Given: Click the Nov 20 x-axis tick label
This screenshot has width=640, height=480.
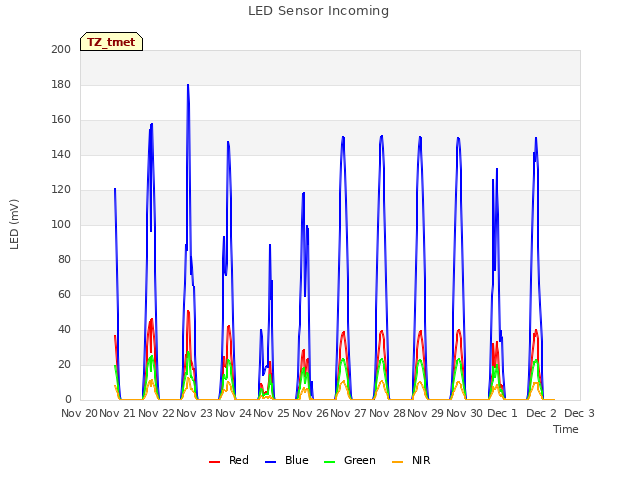Looking at the screenshot, I should tap(80, 413).
